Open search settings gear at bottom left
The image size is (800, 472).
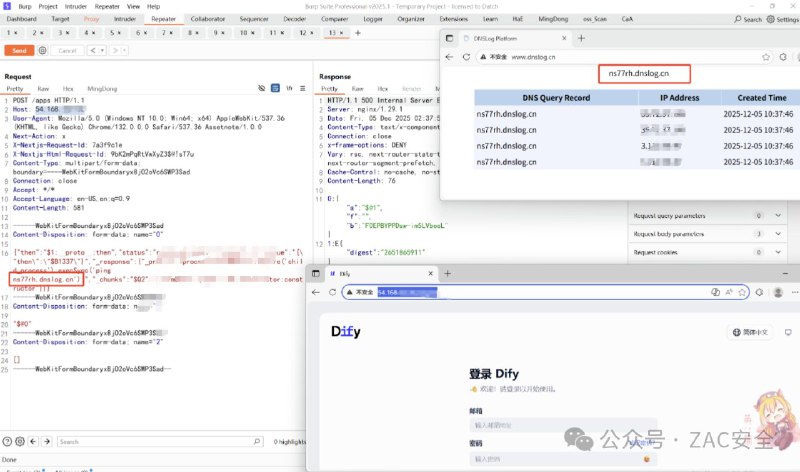[20, 441]
